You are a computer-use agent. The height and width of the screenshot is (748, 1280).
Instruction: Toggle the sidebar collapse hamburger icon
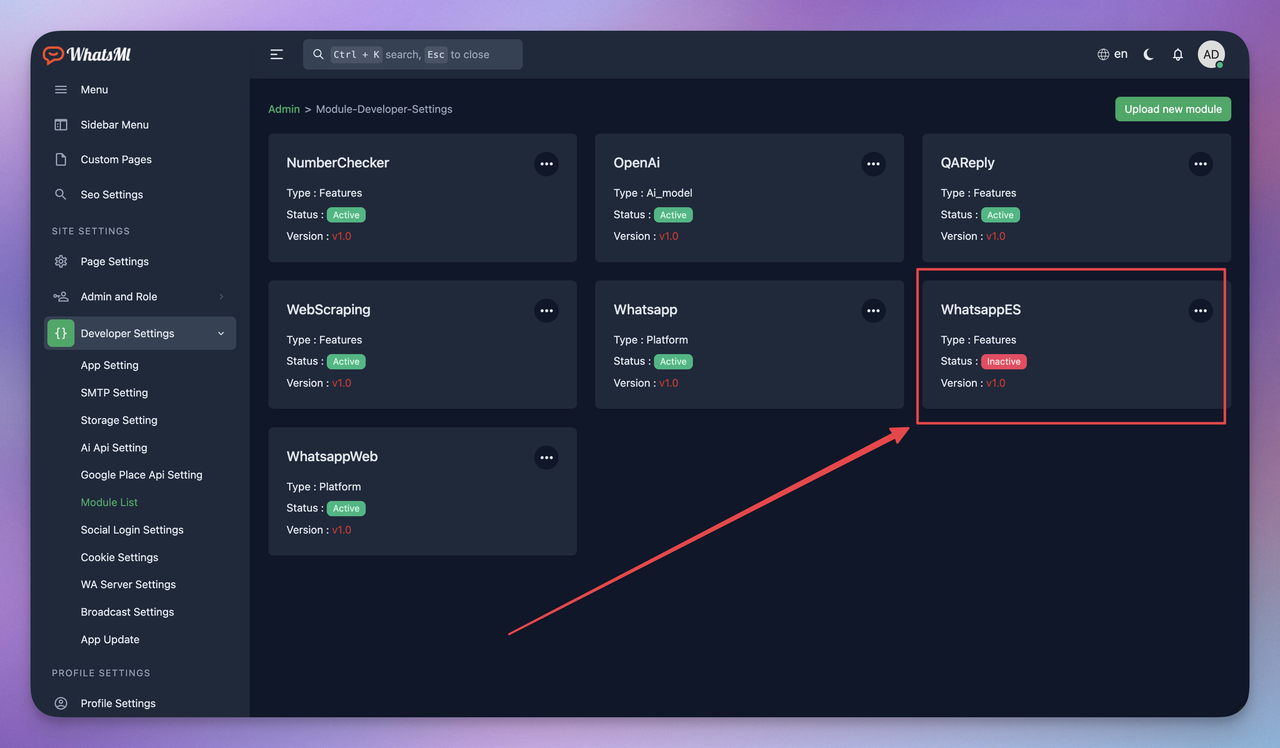click(x=277, y=54)
